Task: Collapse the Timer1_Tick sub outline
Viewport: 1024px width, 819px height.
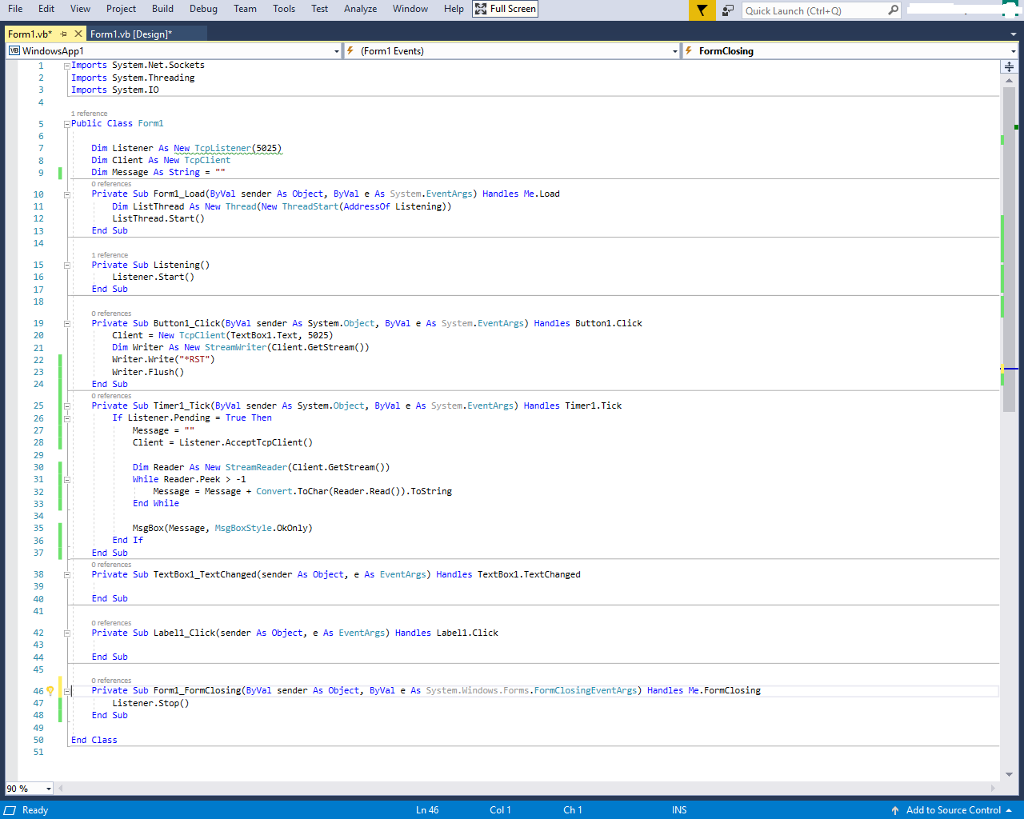Action: [x=67, y=406]
